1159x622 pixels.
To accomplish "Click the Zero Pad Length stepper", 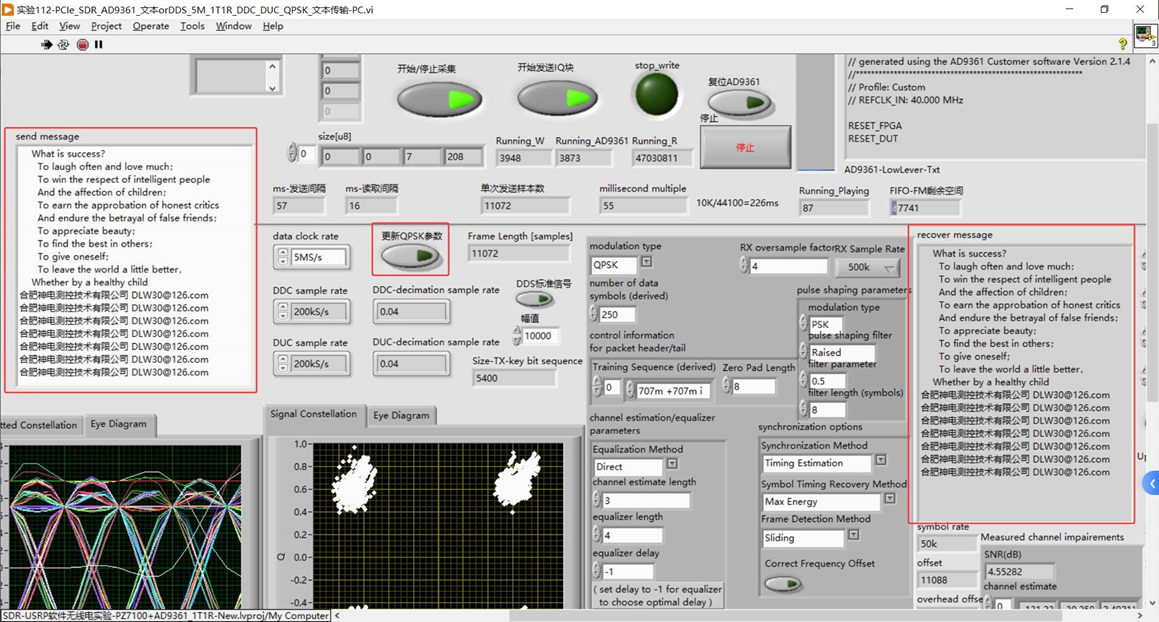I will [x=726, y=385].
